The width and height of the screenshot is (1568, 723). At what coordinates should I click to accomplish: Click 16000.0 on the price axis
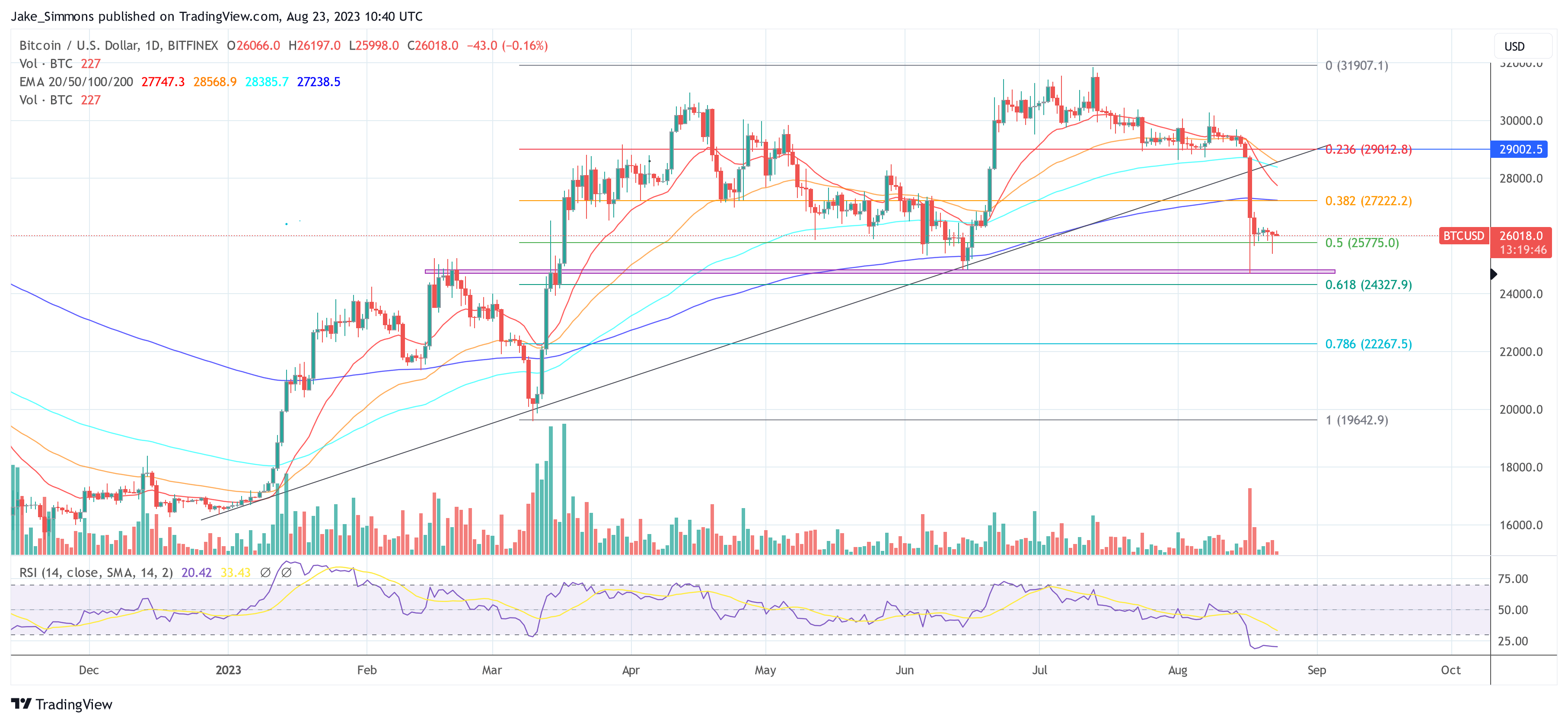(x=1520, y=525)
